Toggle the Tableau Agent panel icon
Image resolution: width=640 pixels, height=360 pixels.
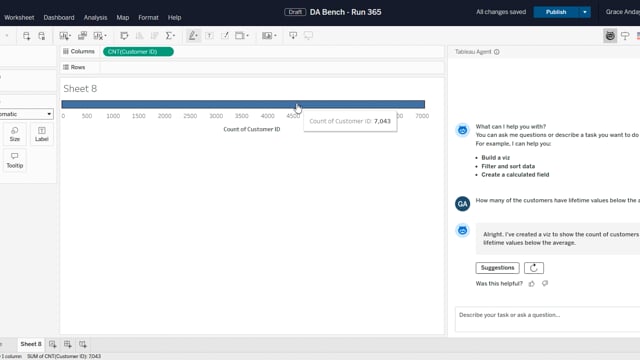(x=610, y=36)
